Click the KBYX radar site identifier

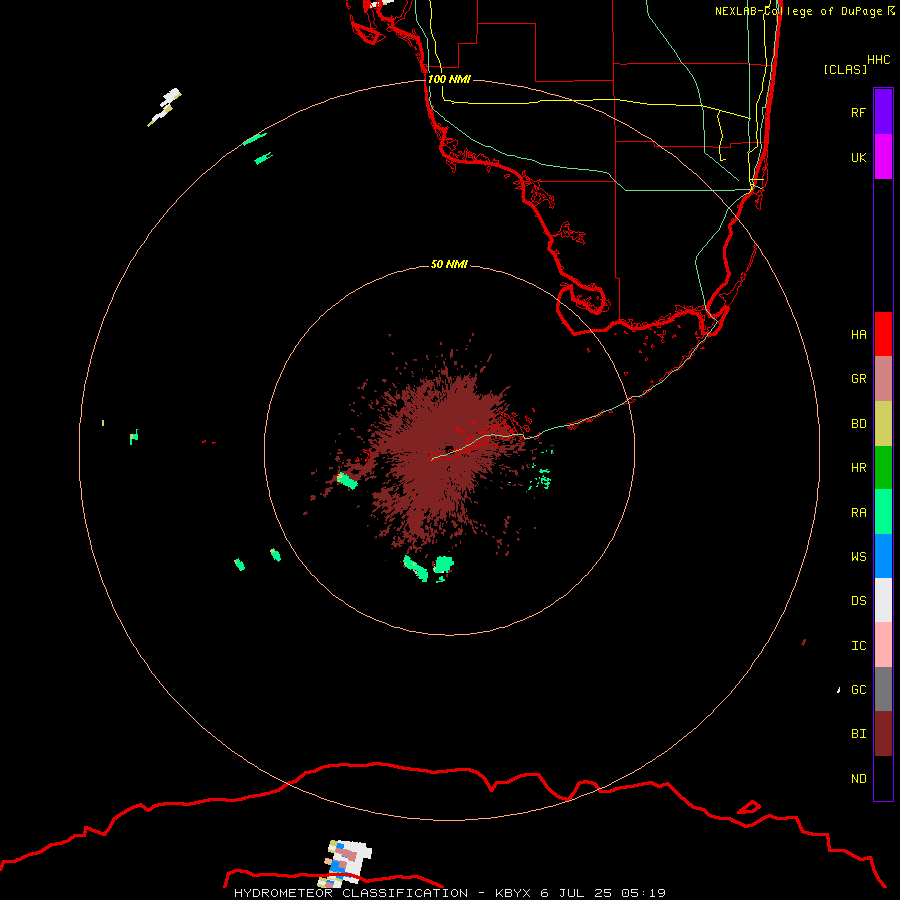coord(514,893)
